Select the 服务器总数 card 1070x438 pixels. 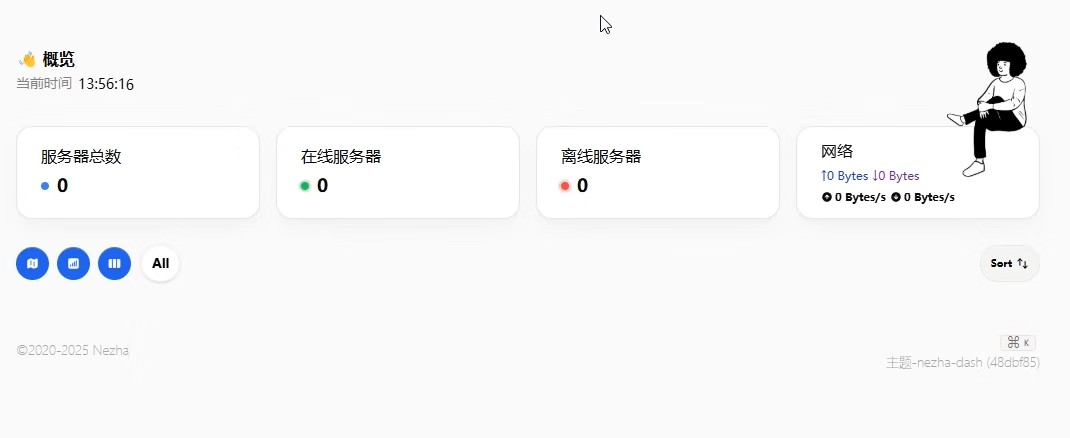coord(137,172)
